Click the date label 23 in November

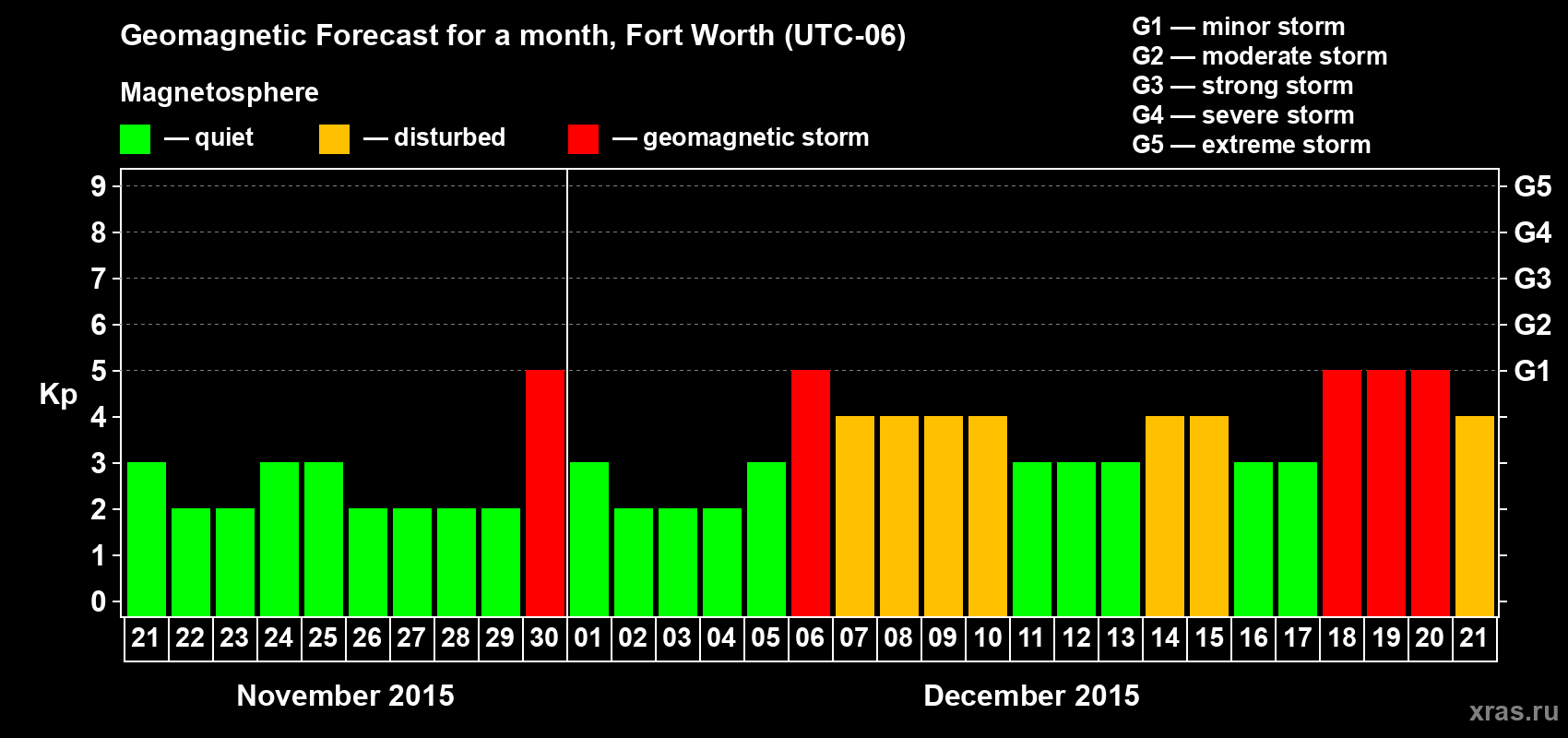pyautogui.click(x=234, y=637)
